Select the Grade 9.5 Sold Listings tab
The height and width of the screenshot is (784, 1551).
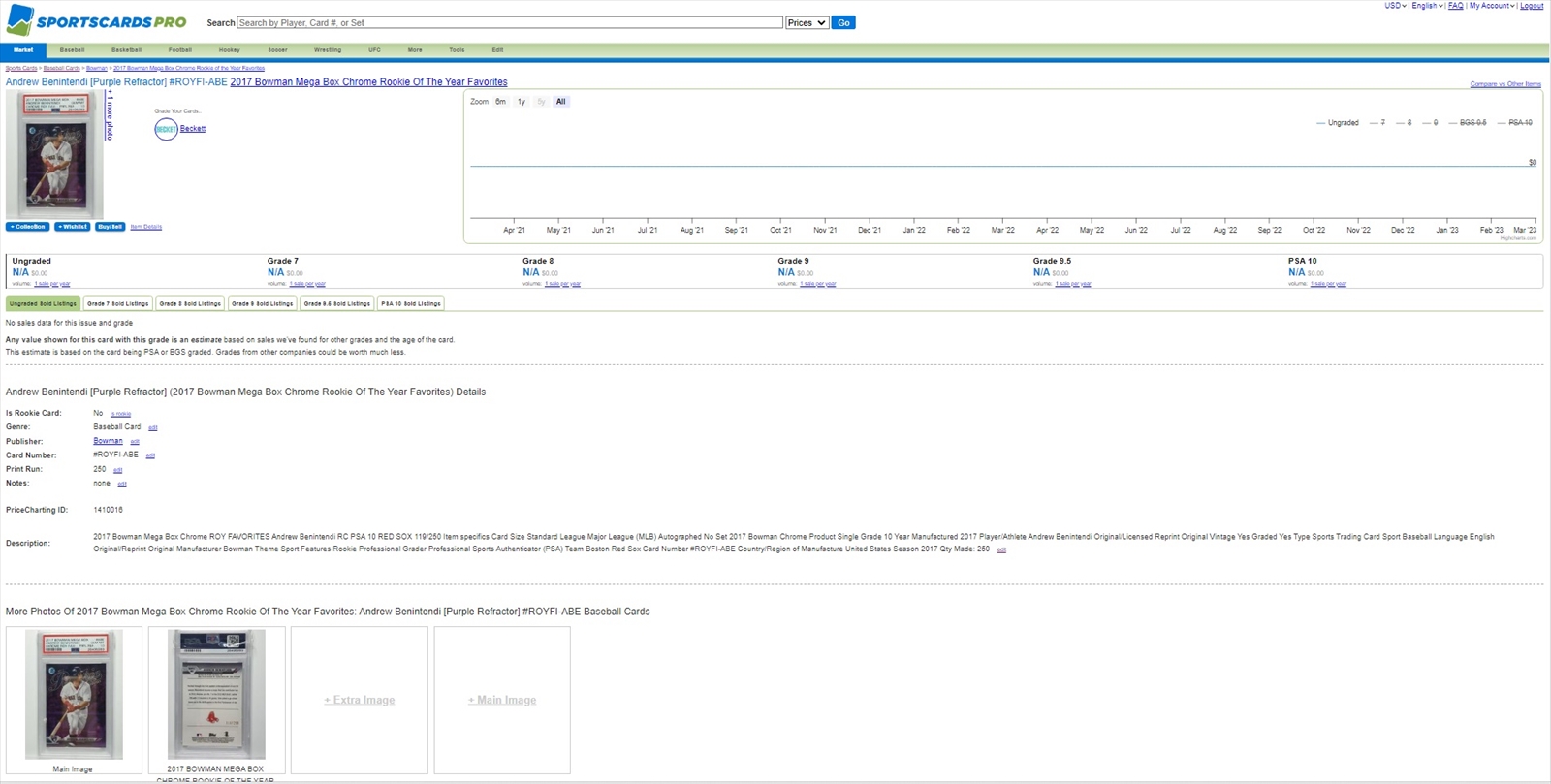(336, 303)
